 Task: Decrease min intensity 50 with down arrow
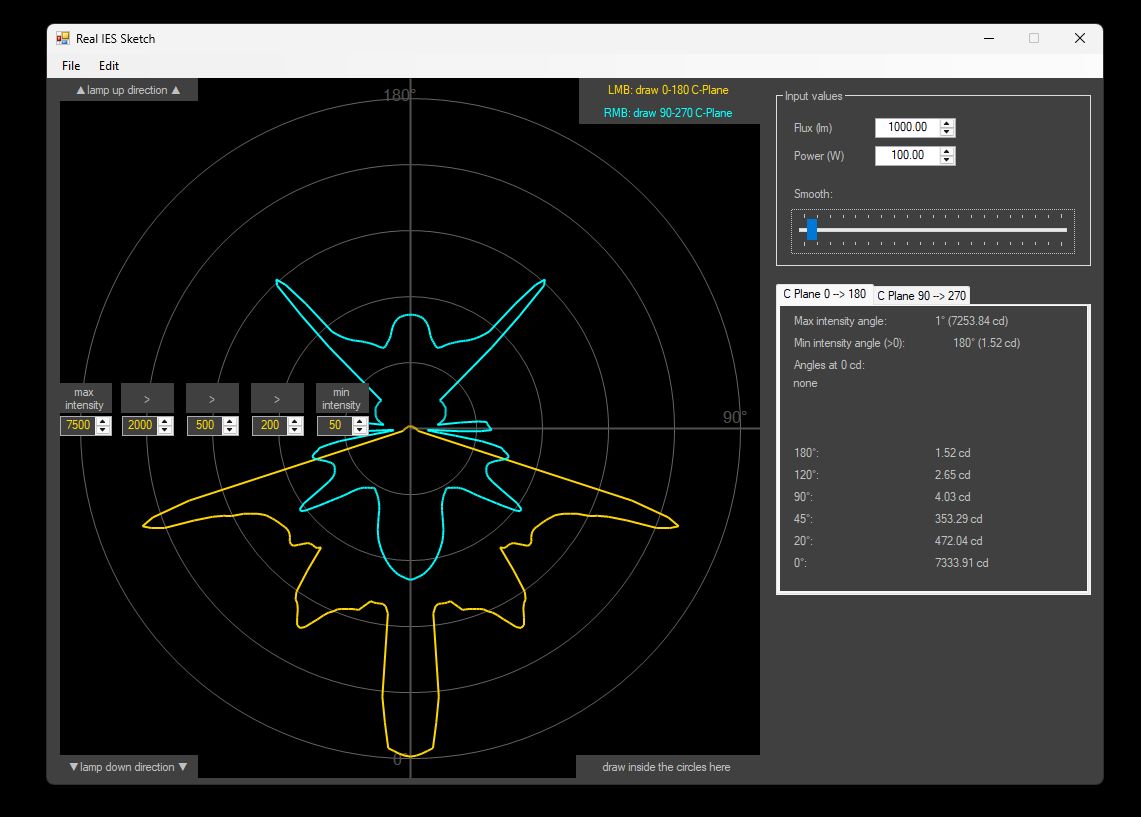tap(359, 430)
